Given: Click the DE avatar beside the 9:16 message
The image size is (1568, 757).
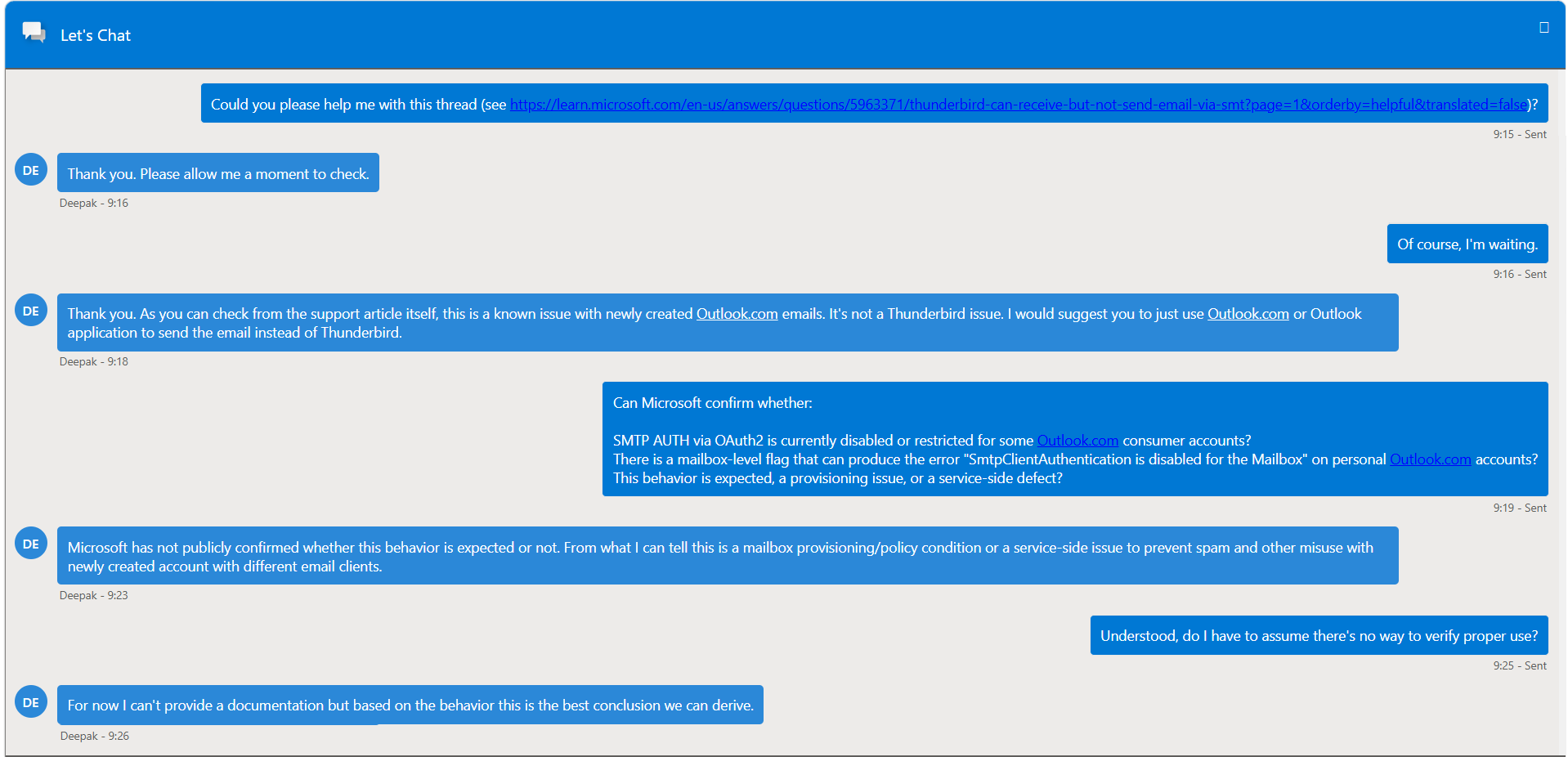Looking at the screenshot, I should [31, 170].
